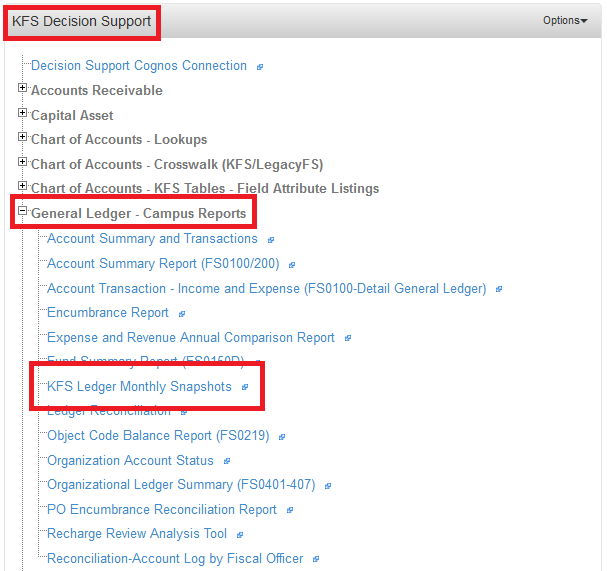Click external icon beside Account Summary and Transactions

pyautogui.click(x=271, y=240)
